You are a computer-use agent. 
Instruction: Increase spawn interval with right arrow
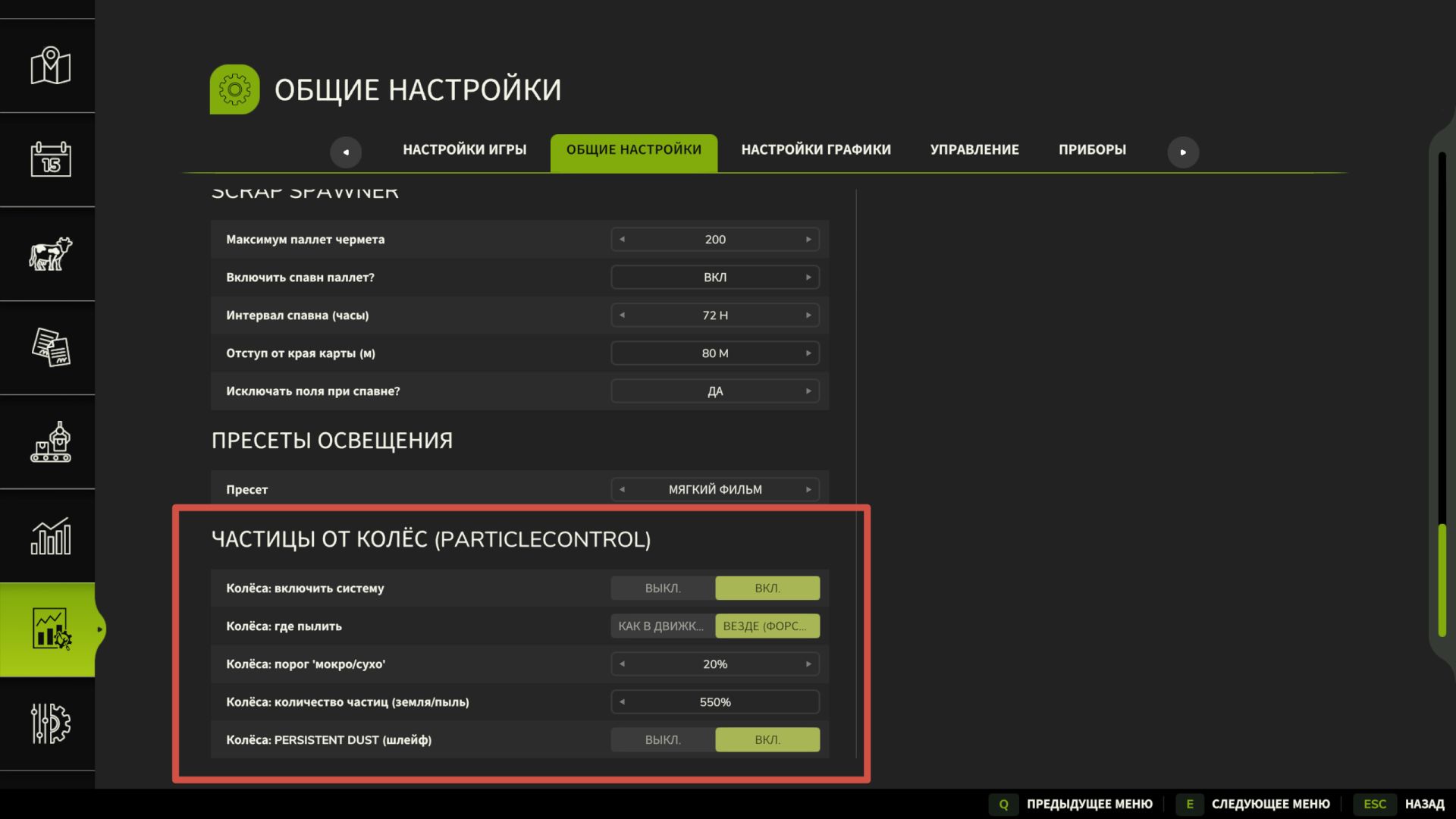808,315
